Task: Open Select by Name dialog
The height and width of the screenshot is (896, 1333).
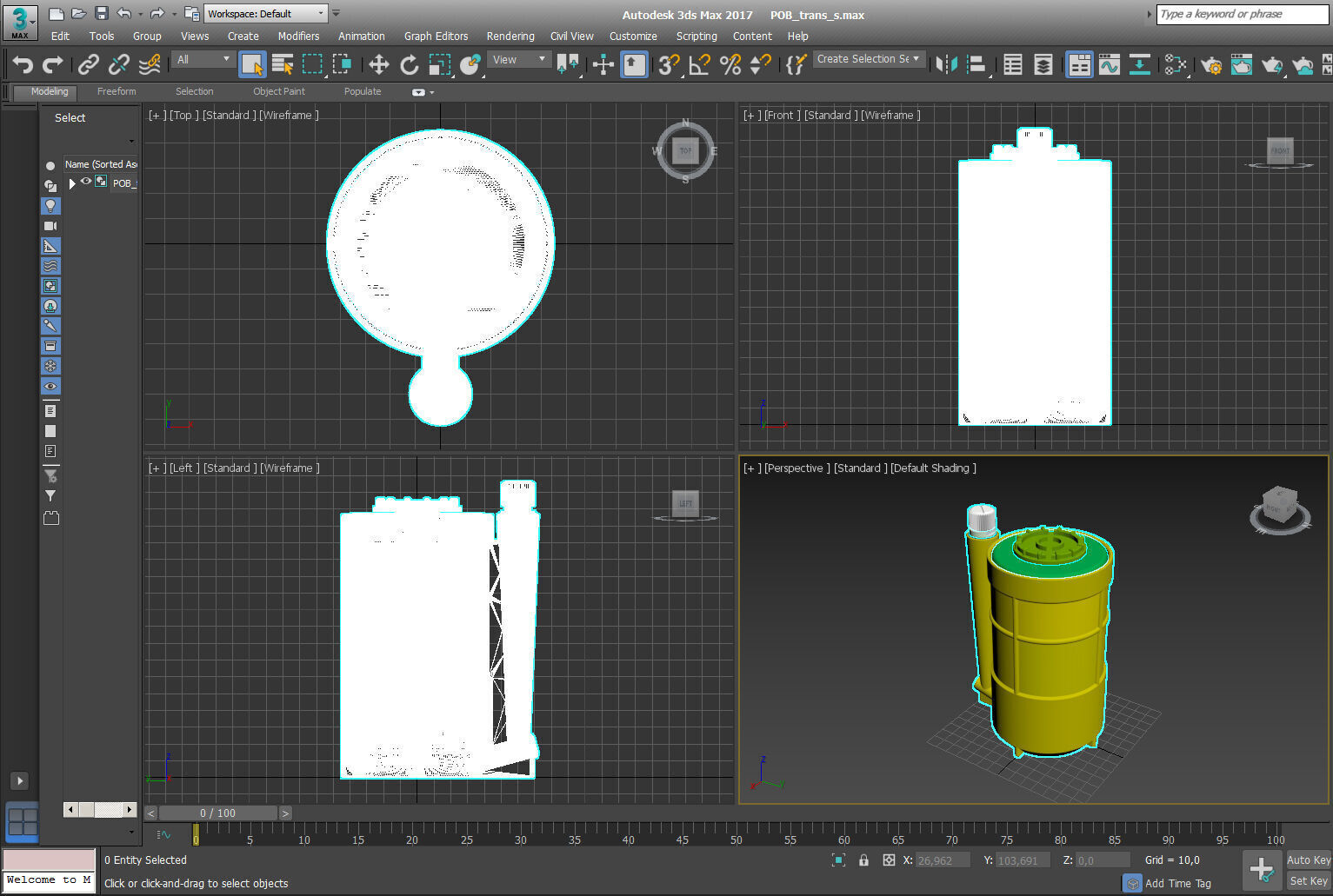Action: pos(283,64)
